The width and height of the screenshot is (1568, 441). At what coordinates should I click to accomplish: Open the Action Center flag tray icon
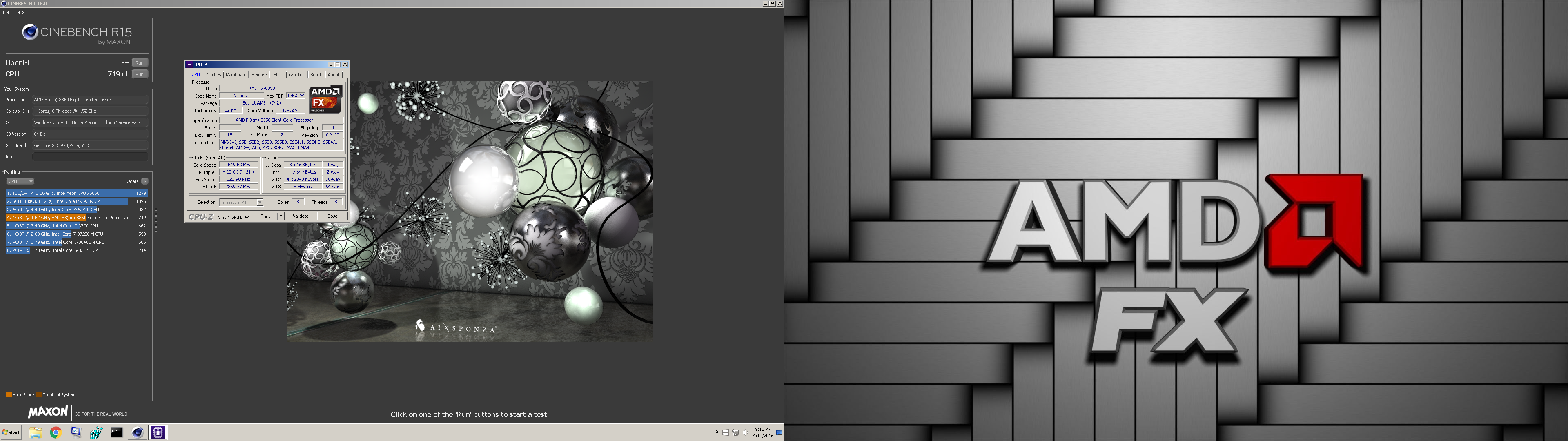(726, 432)
